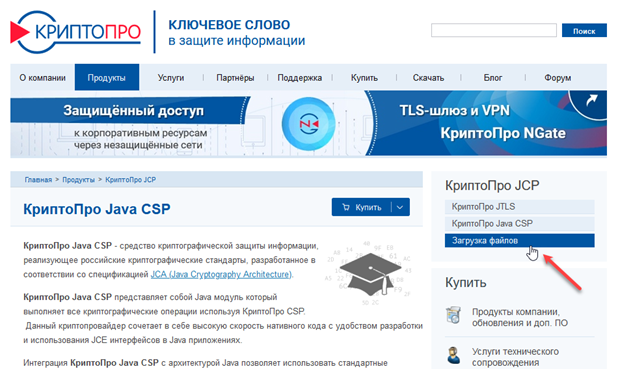Open the Блог menu
Screen dimensions: 618x369
493,78
